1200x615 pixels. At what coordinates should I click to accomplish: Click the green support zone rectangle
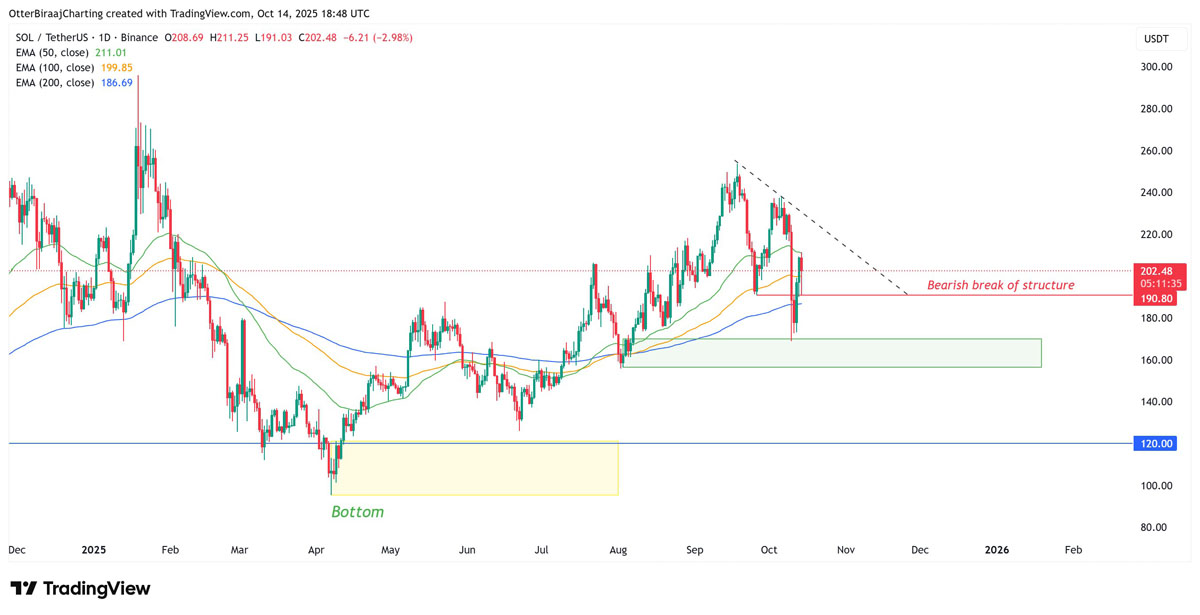[x=830, y=352]
